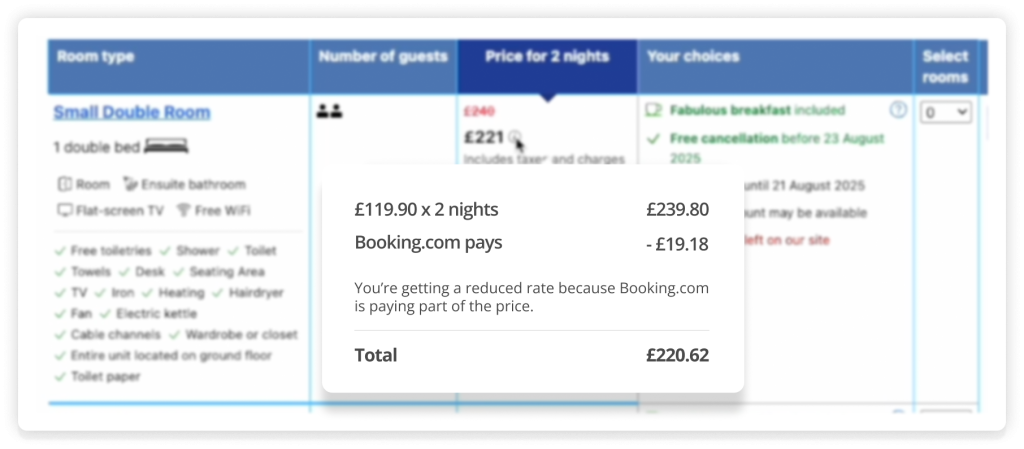Image resolution: width=1024 pixels, height=449 pixels.
Task: Click the crossed-out £240 original price
Action: (479, 111)
